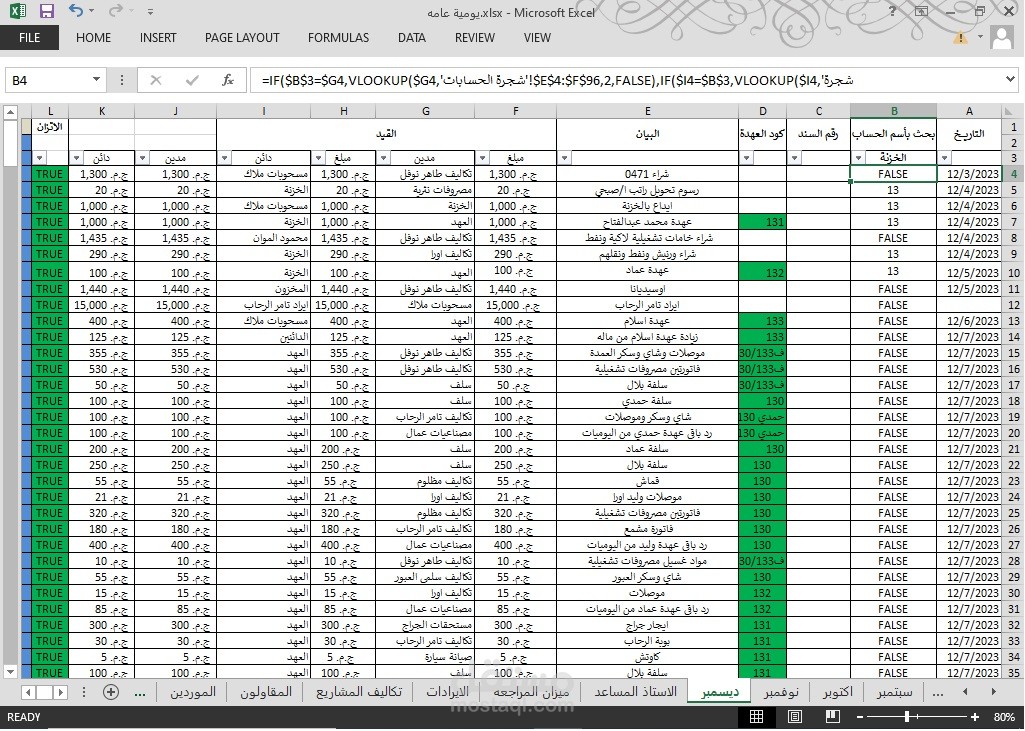
Task: Select the ديسمبر sheet tab
Action: click(x=720, y=692)
